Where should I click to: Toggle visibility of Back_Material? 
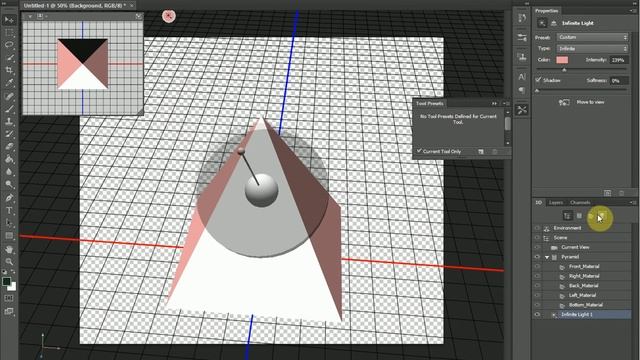click(537, 286)
